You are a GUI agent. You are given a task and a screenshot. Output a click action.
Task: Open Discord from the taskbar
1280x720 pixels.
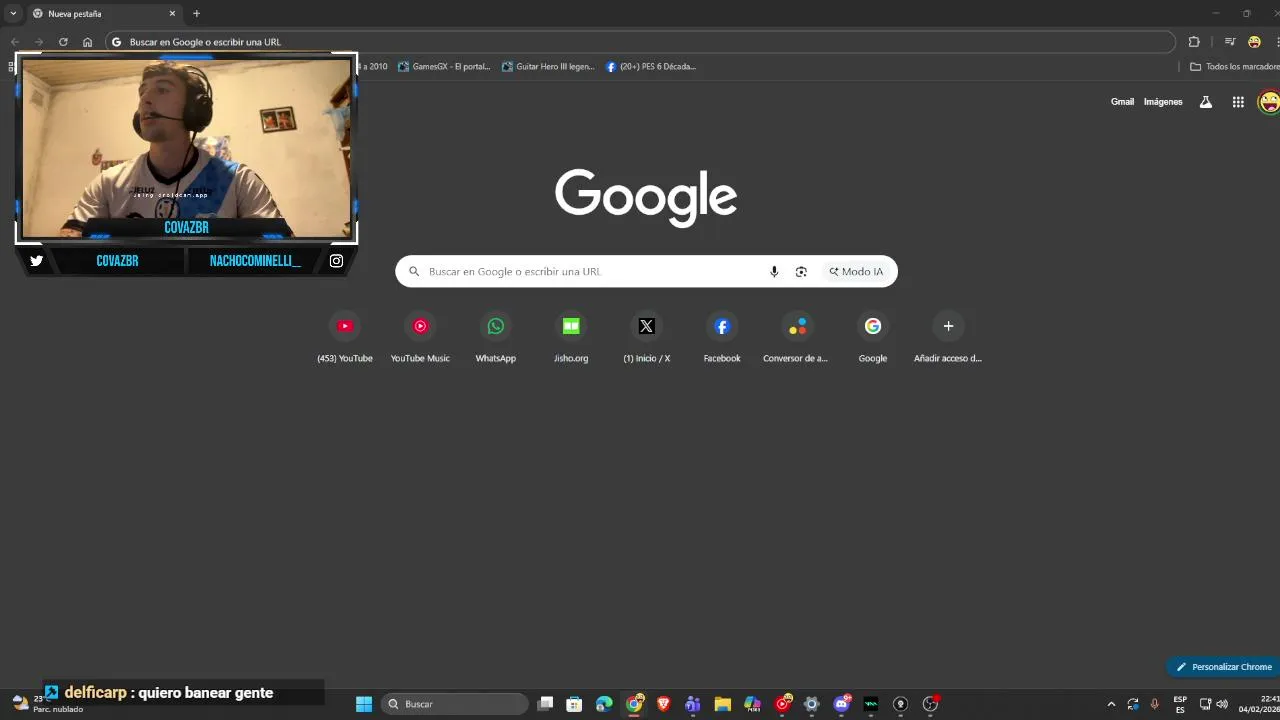click(841, 704)
